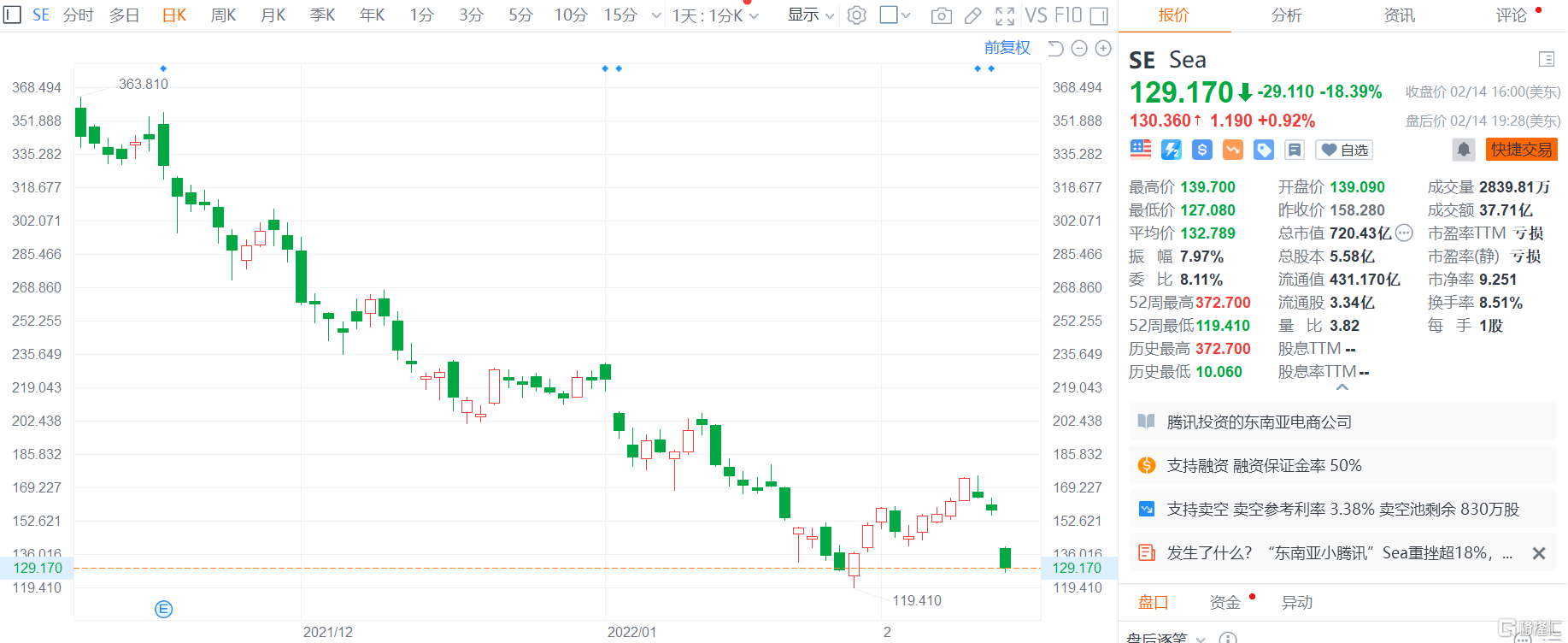Select the 1分 one-minute chart
Screen dimensions: 1568x643
tap(421, 15)
